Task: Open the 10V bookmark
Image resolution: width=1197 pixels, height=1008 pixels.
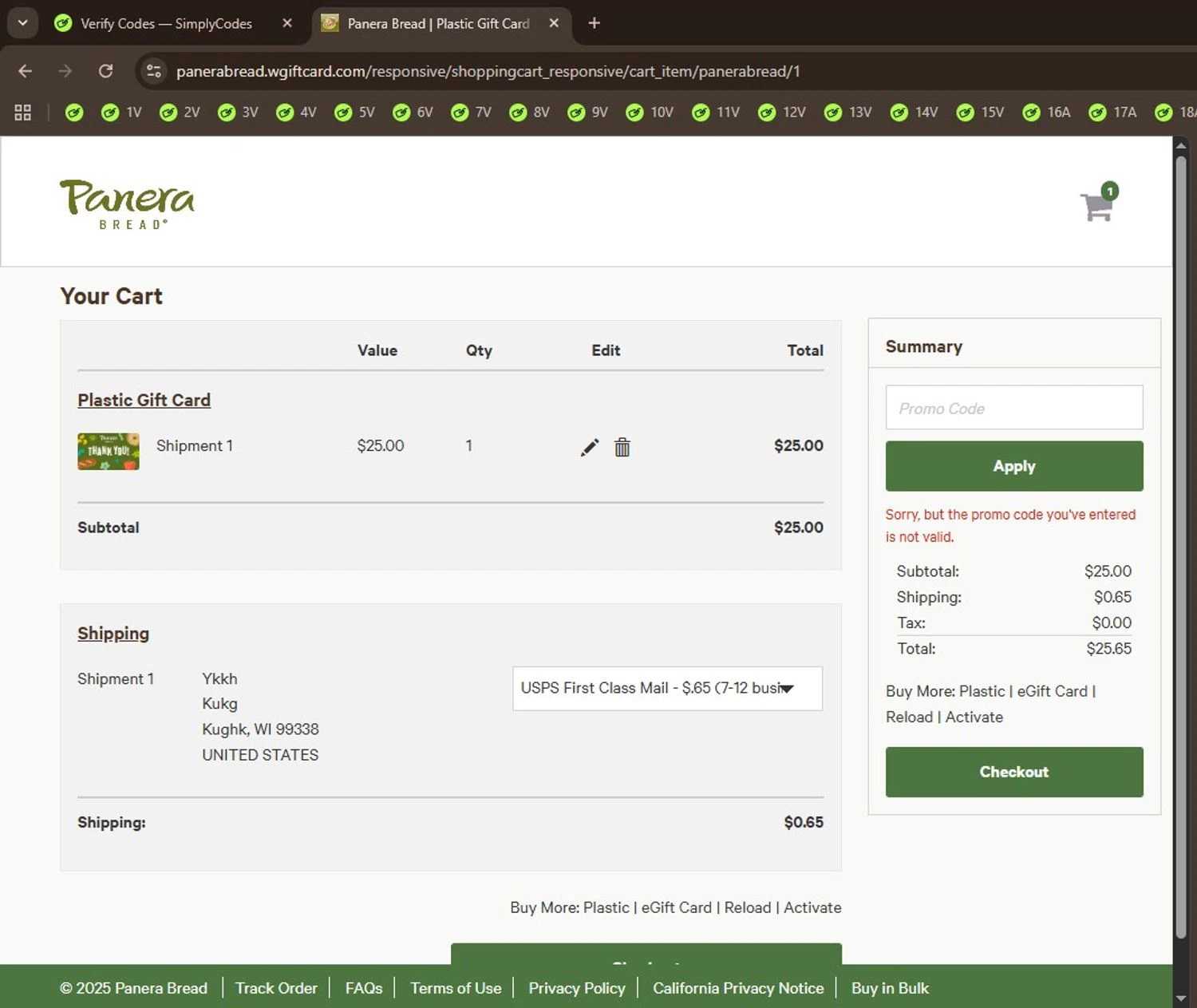Action: pos(650,113)
